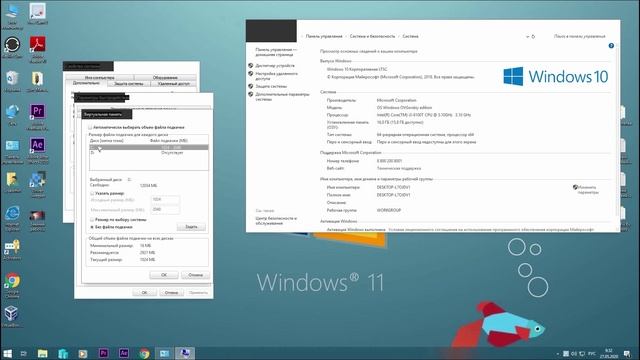The width and height of the screenshot is (640, 360).
Task: Click the 'Задать' button
Action: [x=191, y=227]
